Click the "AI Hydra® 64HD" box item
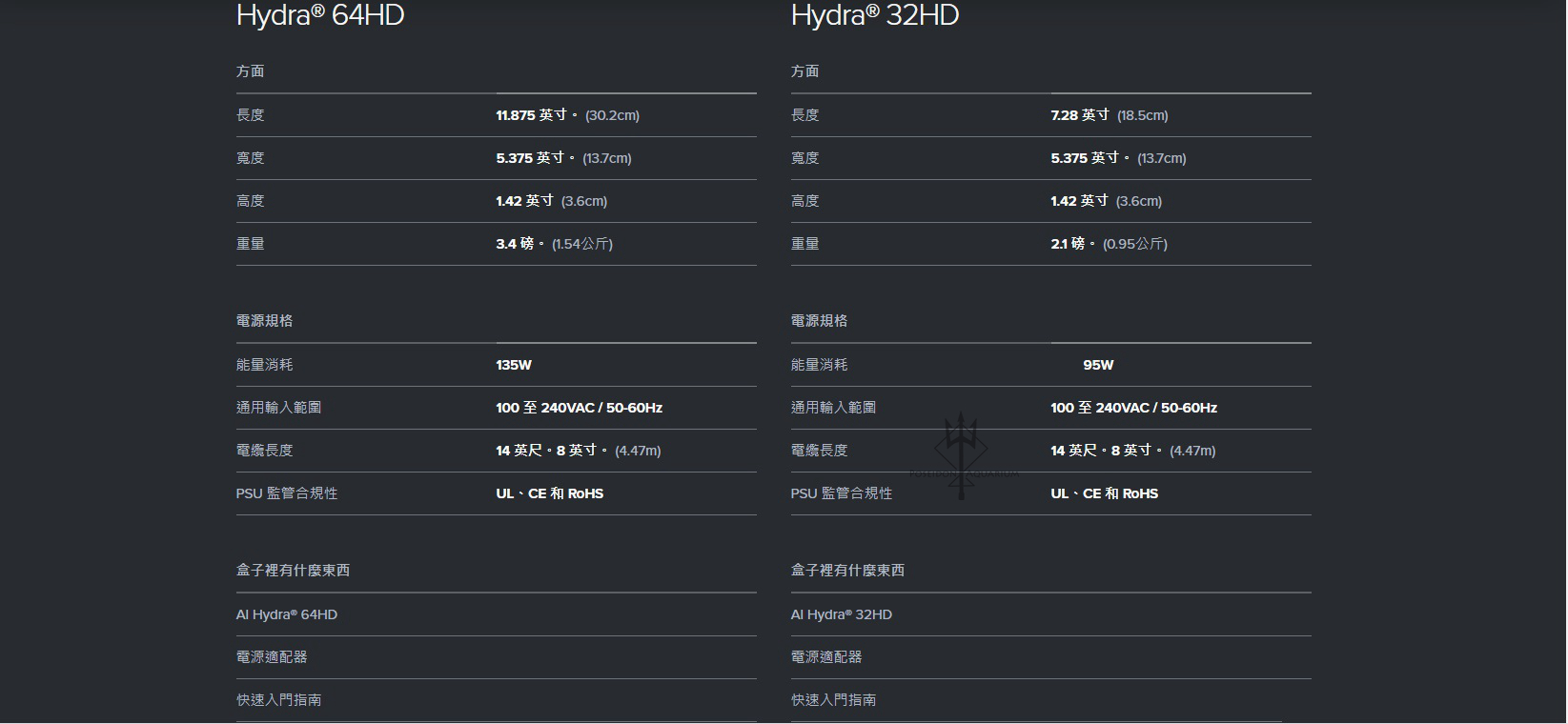The height and width of the screenshot is (724, 1568). click(x=287, y=614)
